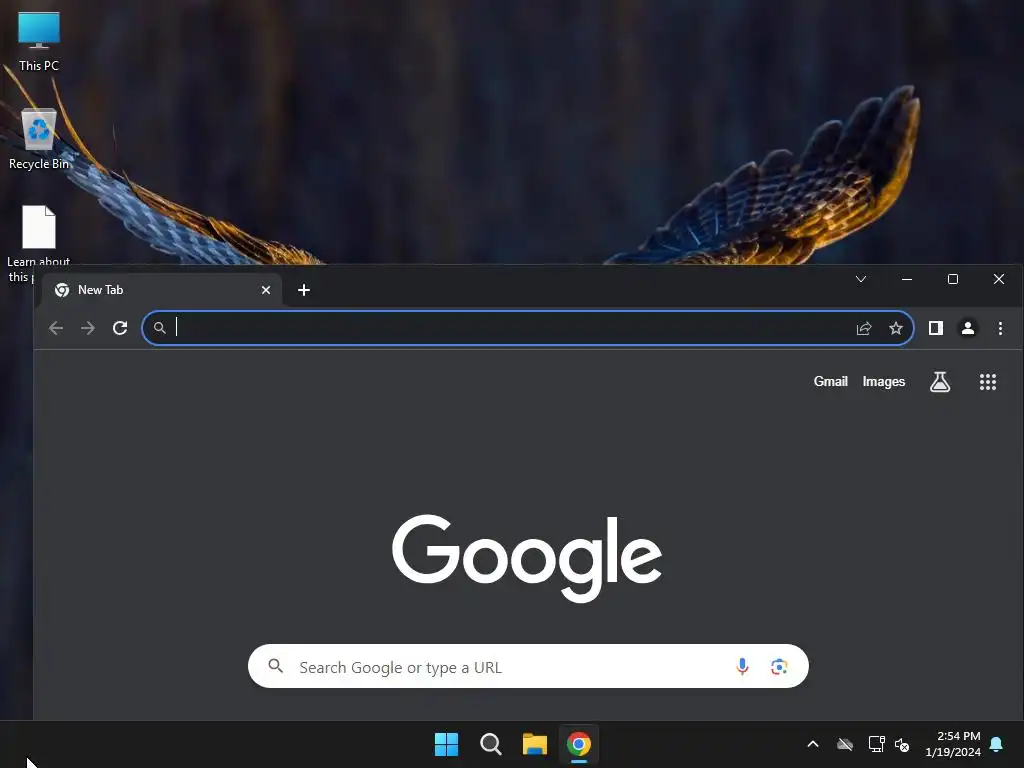This screenshot has width=1024, height=768.
Task: Open the Windows Start menu
Action: tap(447, 744)
